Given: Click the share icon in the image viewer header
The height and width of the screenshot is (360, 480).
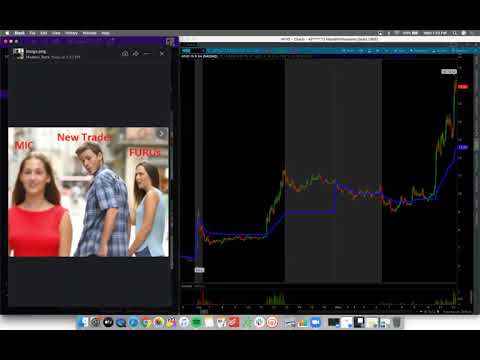Looking at the screenshot, I should click(136, 53).
